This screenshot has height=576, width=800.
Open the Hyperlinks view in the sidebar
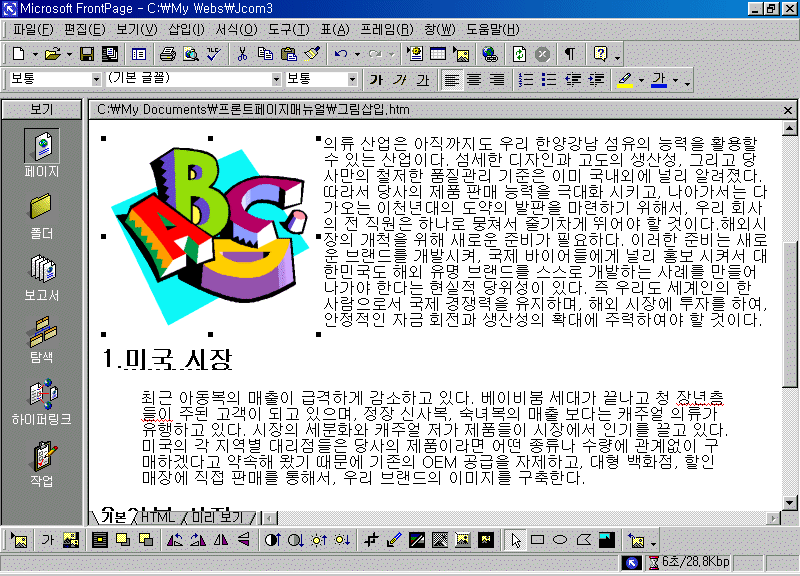42,402
